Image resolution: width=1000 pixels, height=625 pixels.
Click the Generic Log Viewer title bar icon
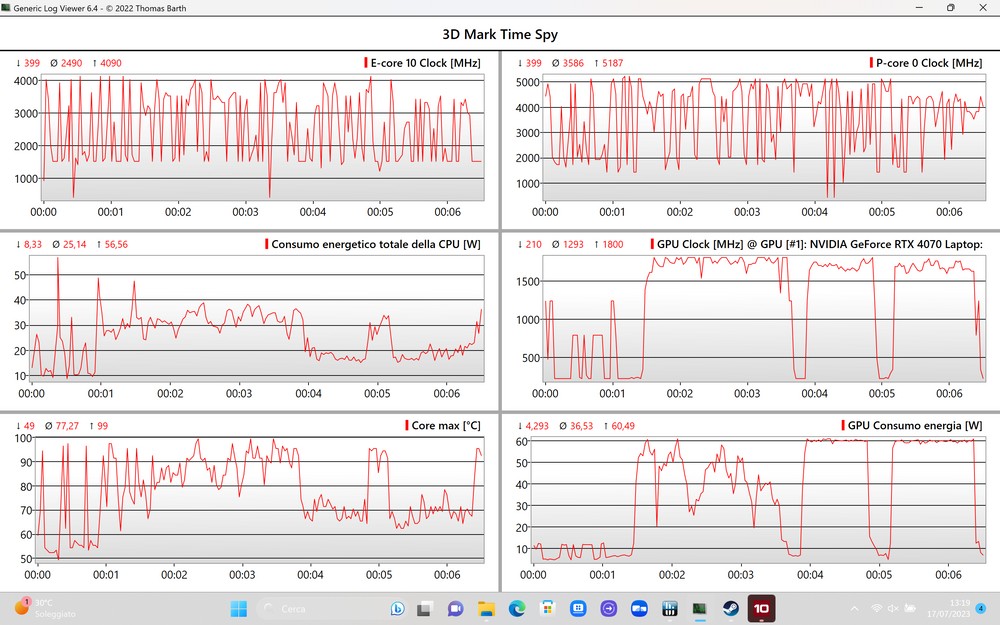[6, 8]
